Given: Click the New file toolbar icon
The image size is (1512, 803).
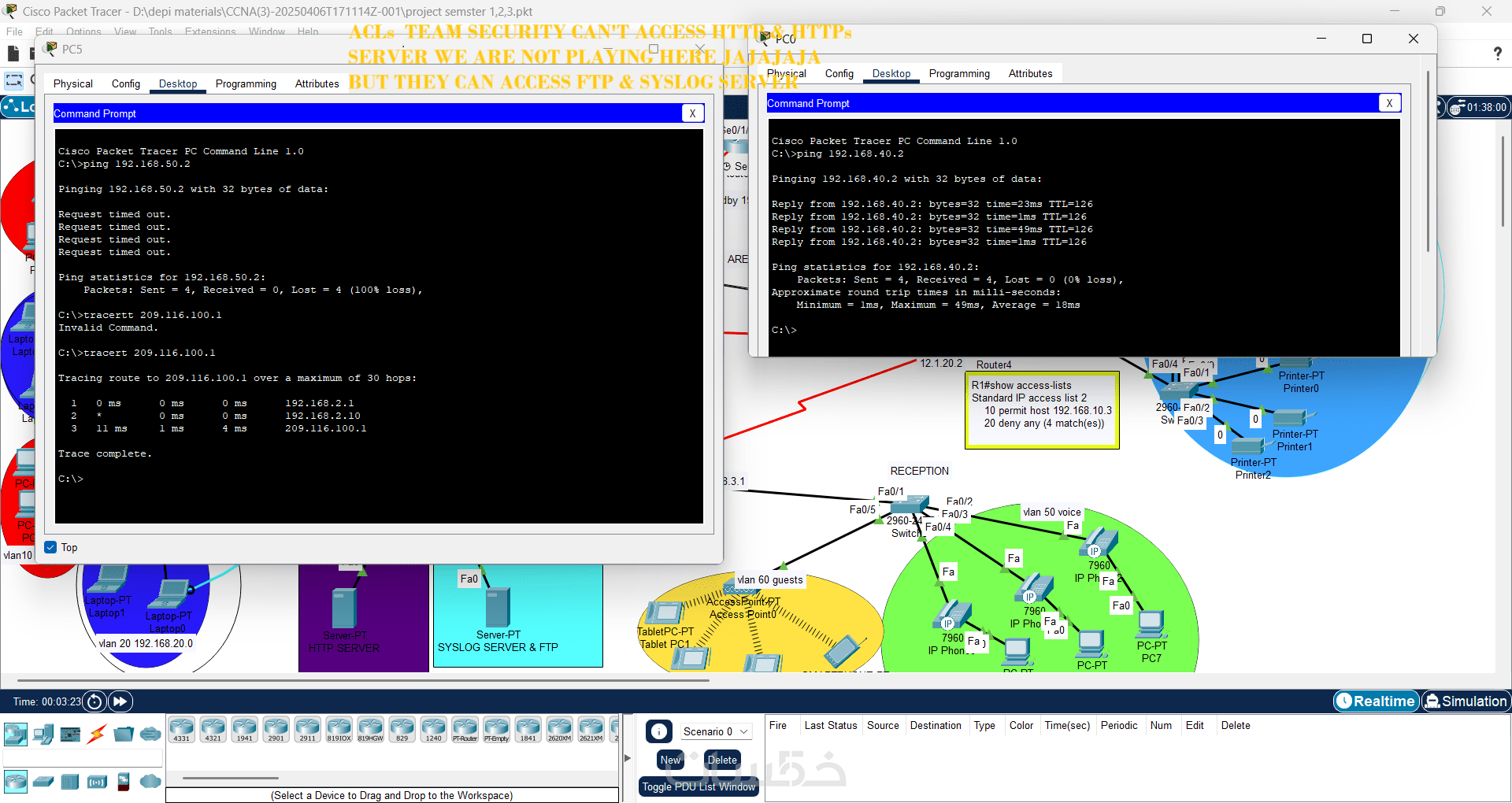Looking at the screenshot, I should point(13,54).
